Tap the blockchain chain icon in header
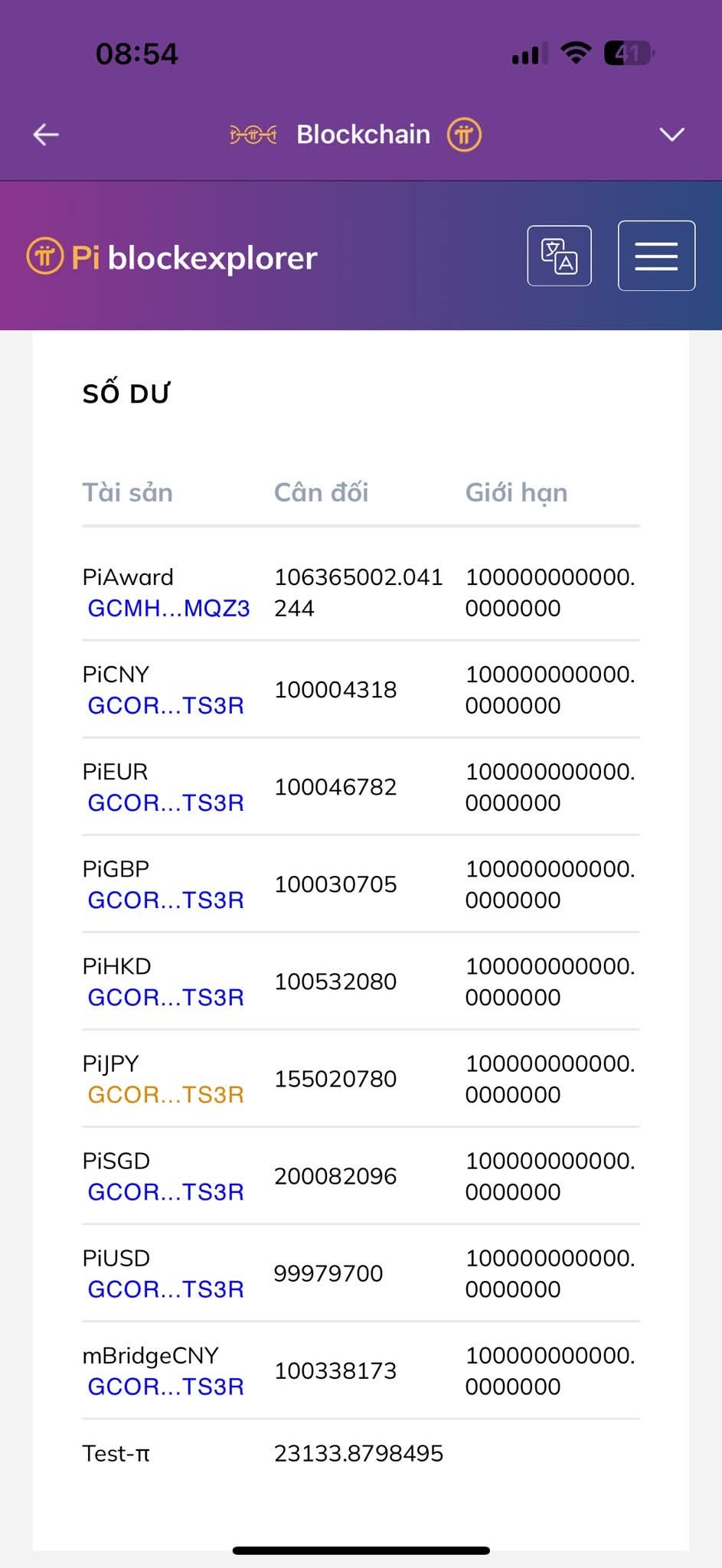The image size is (722, 1568). click(253, 136)
